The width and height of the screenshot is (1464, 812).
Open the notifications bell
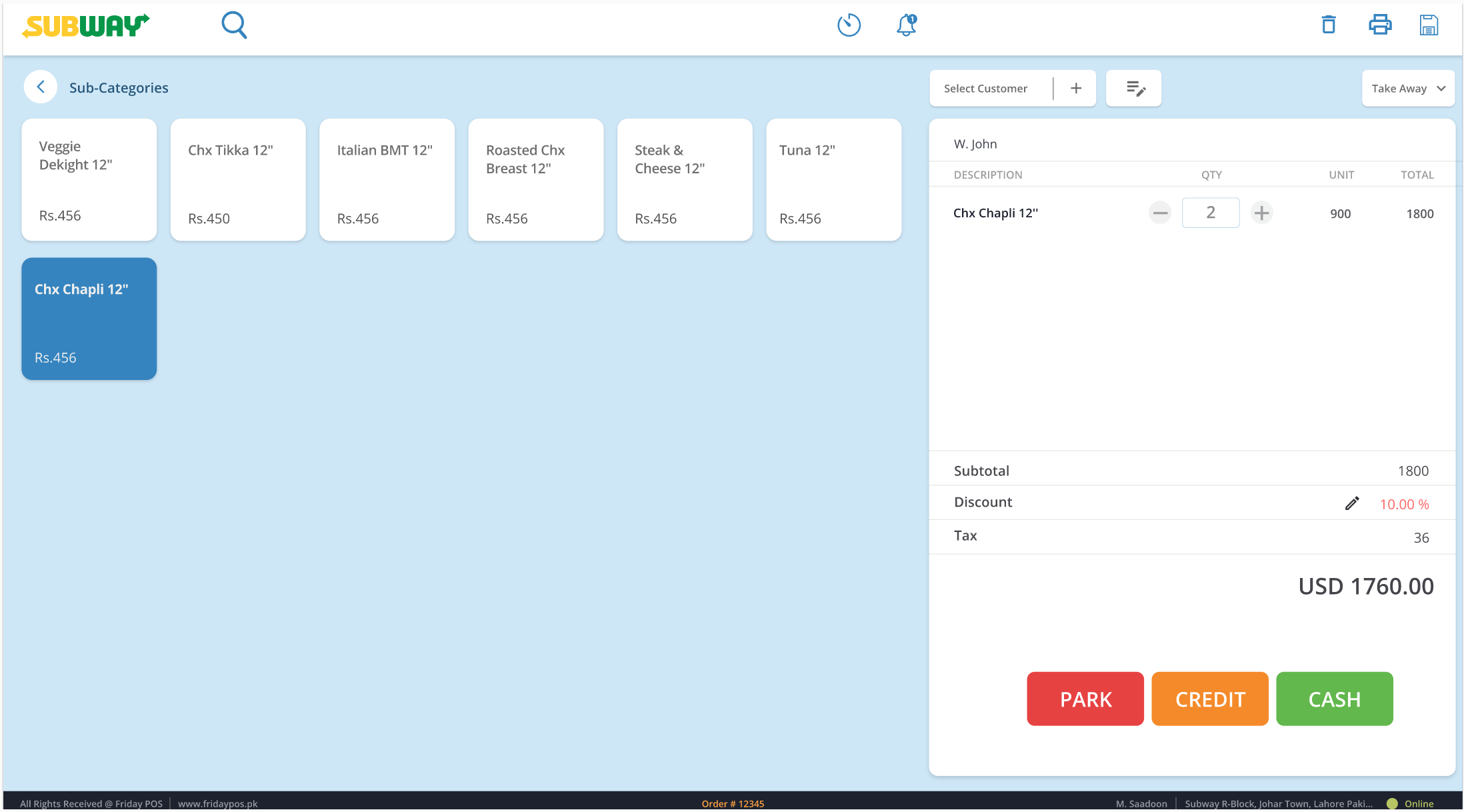[x=907, y=25]
